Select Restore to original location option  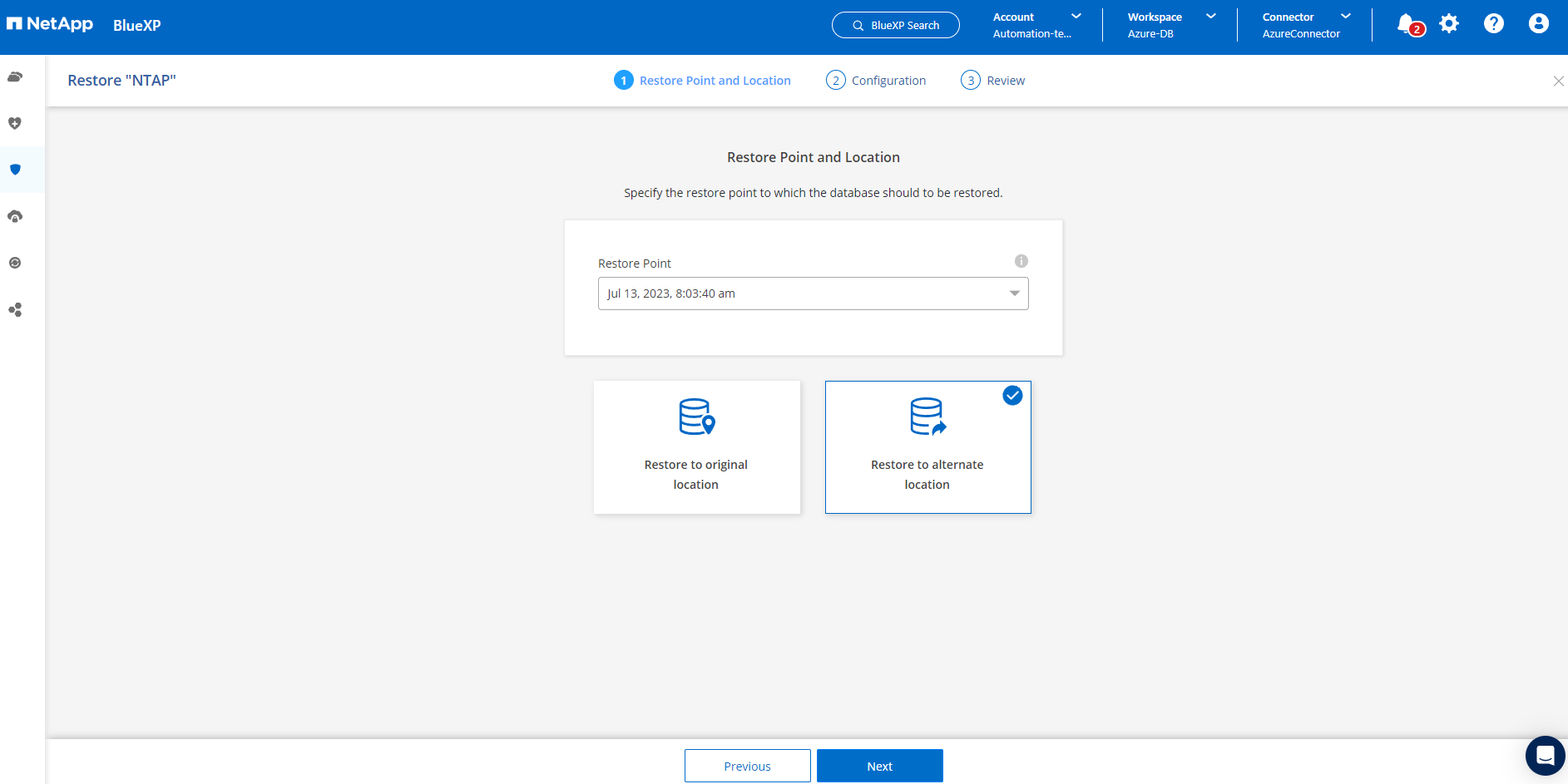coord(696,447)
